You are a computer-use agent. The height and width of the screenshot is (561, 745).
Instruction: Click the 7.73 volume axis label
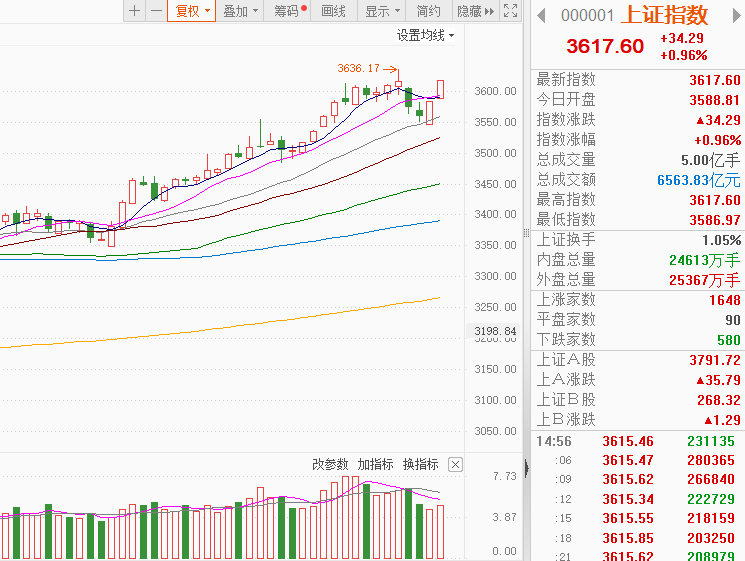point(505,476)
